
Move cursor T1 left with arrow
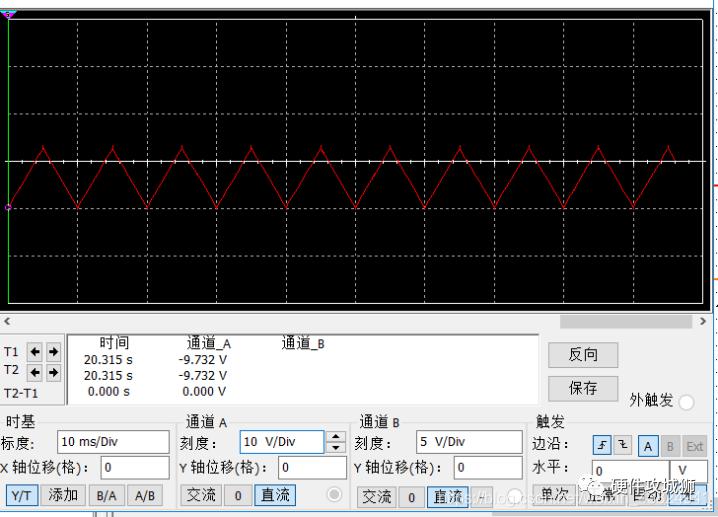(x=35, y=352)
